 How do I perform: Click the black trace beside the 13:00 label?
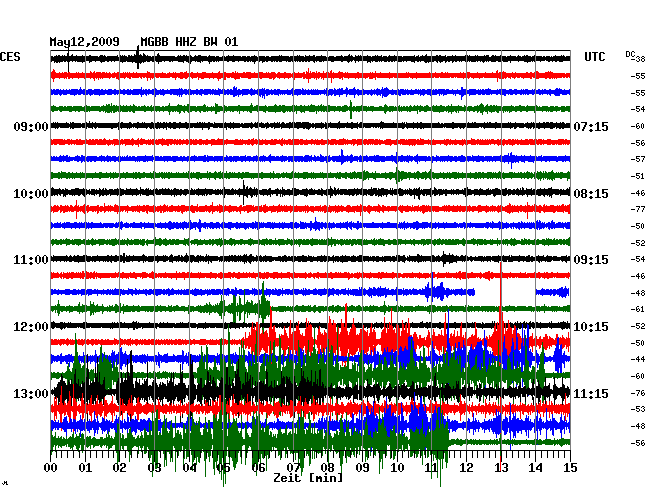(310, 391)
